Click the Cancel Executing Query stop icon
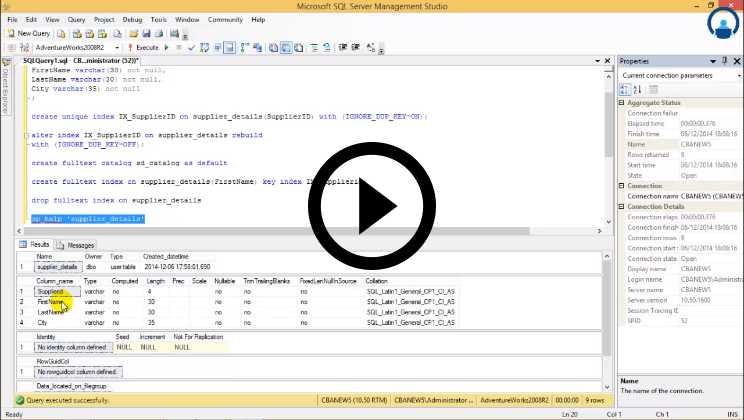Image resolution: width=744 pixels, height=420 pixels. [x=179, y=47]
